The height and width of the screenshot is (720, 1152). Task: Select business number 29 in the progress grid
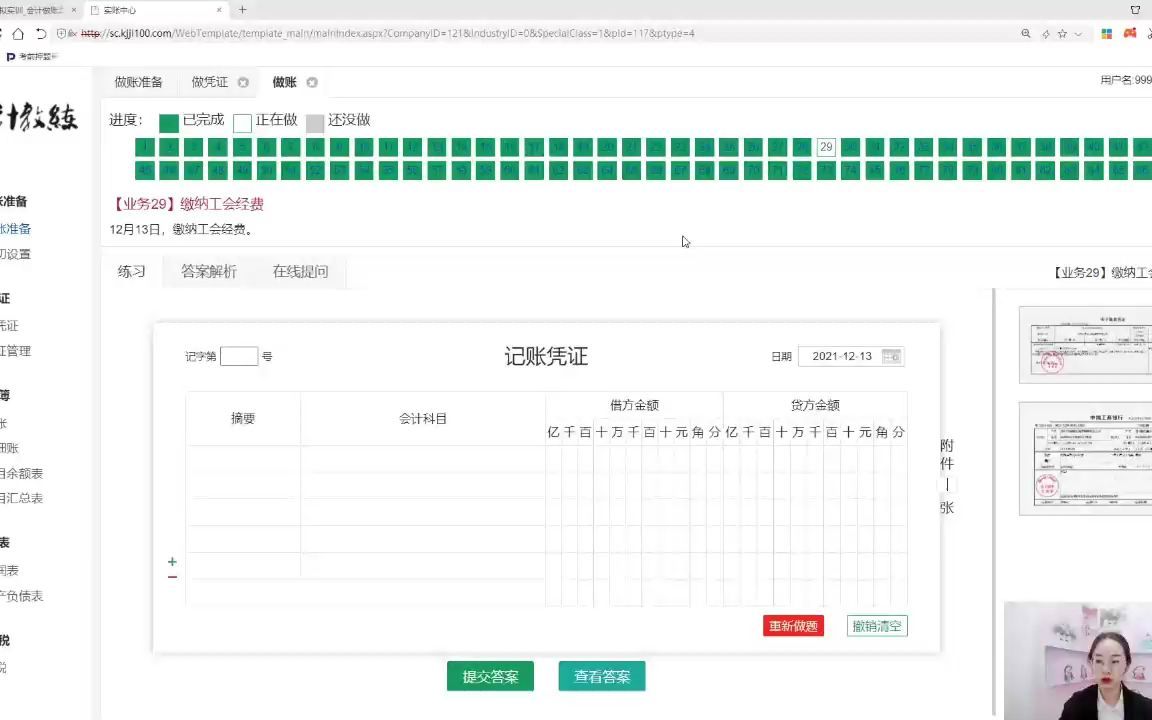(x=826, y=147)
